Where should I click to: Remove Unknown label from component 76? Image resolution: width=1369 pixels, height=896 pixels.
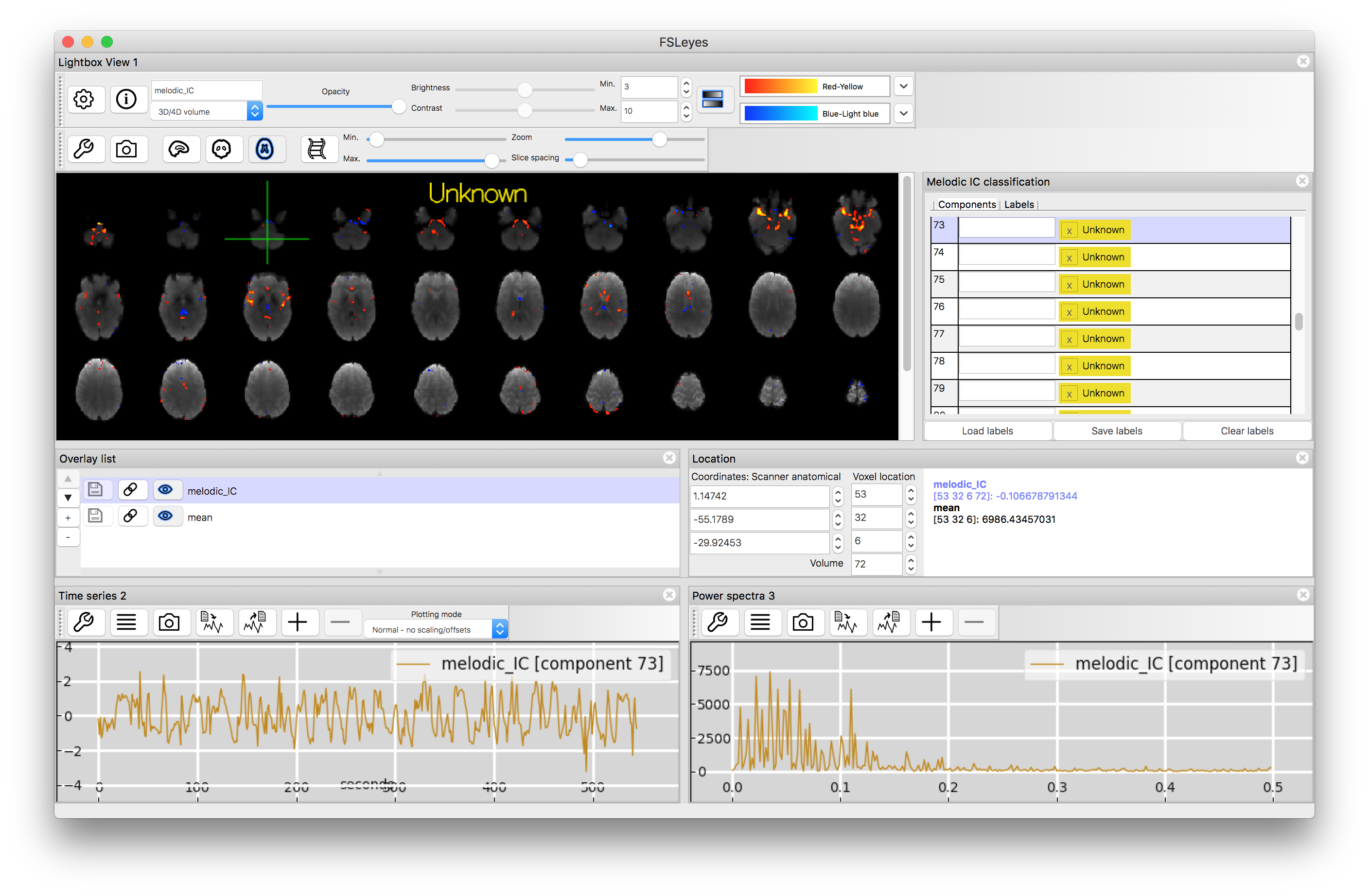1069,312
